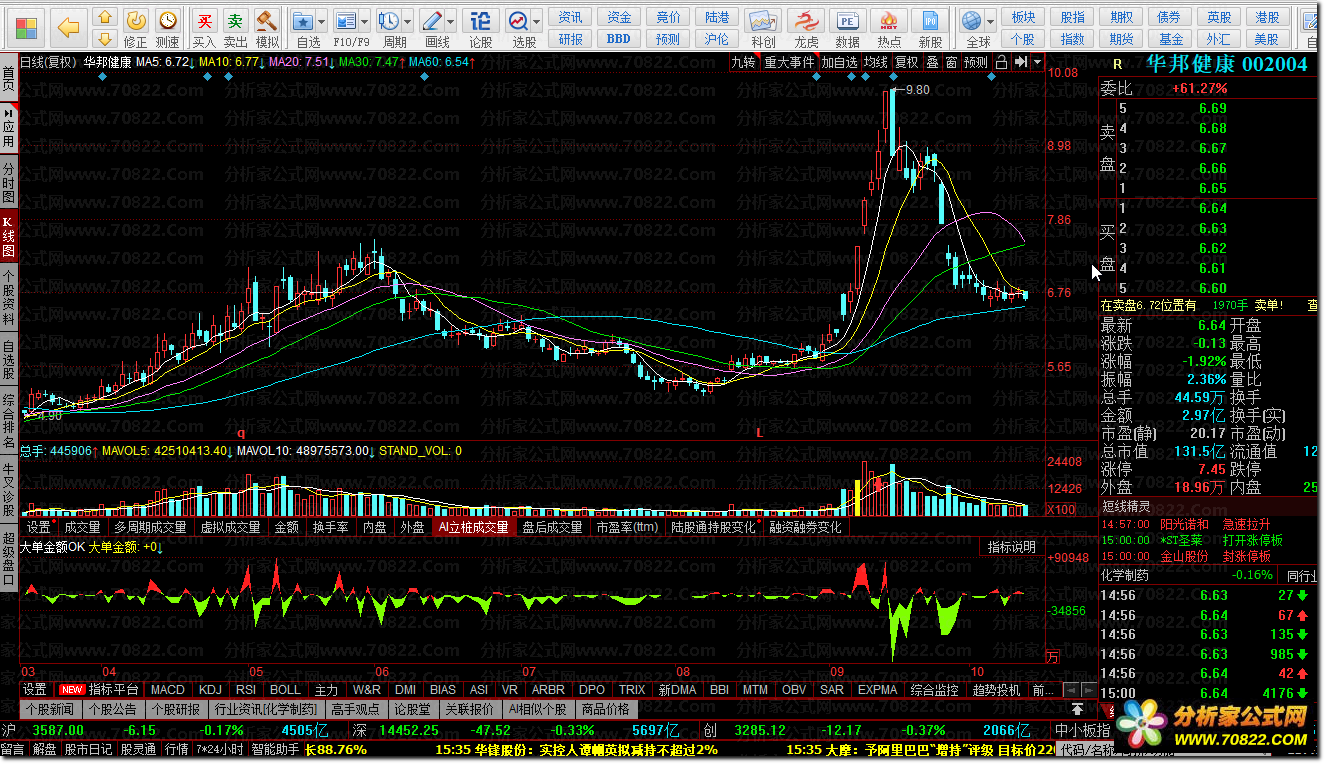
Task: Click the red 买入 buy icon
Action: (x=204, y=21)
